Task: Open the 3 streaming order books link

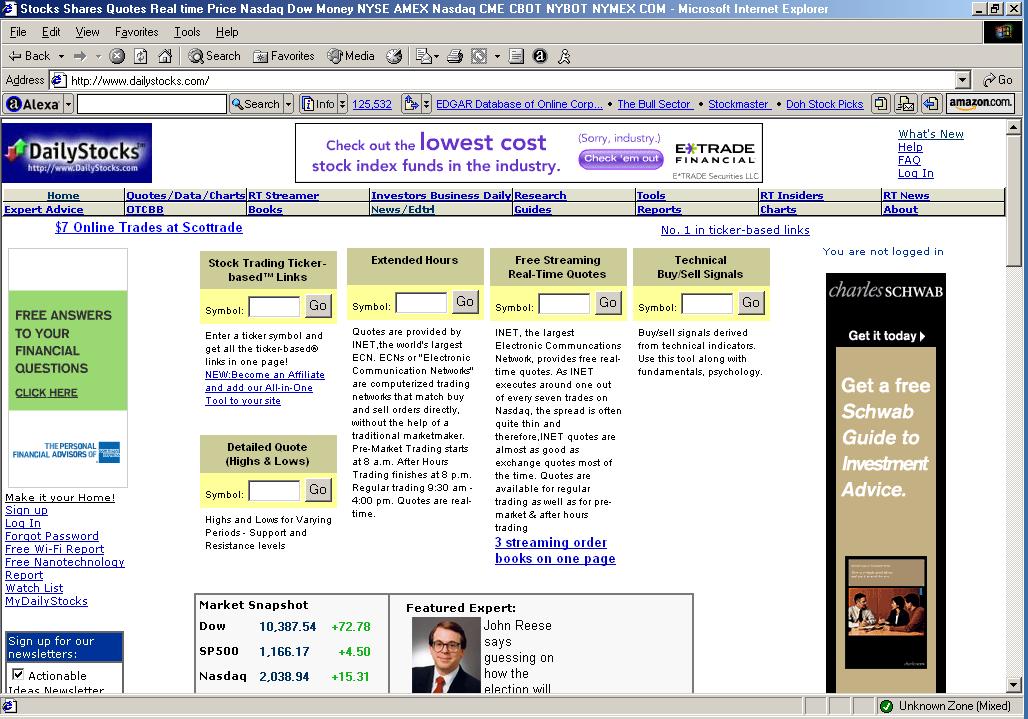Action: click(x=555, y=551)
